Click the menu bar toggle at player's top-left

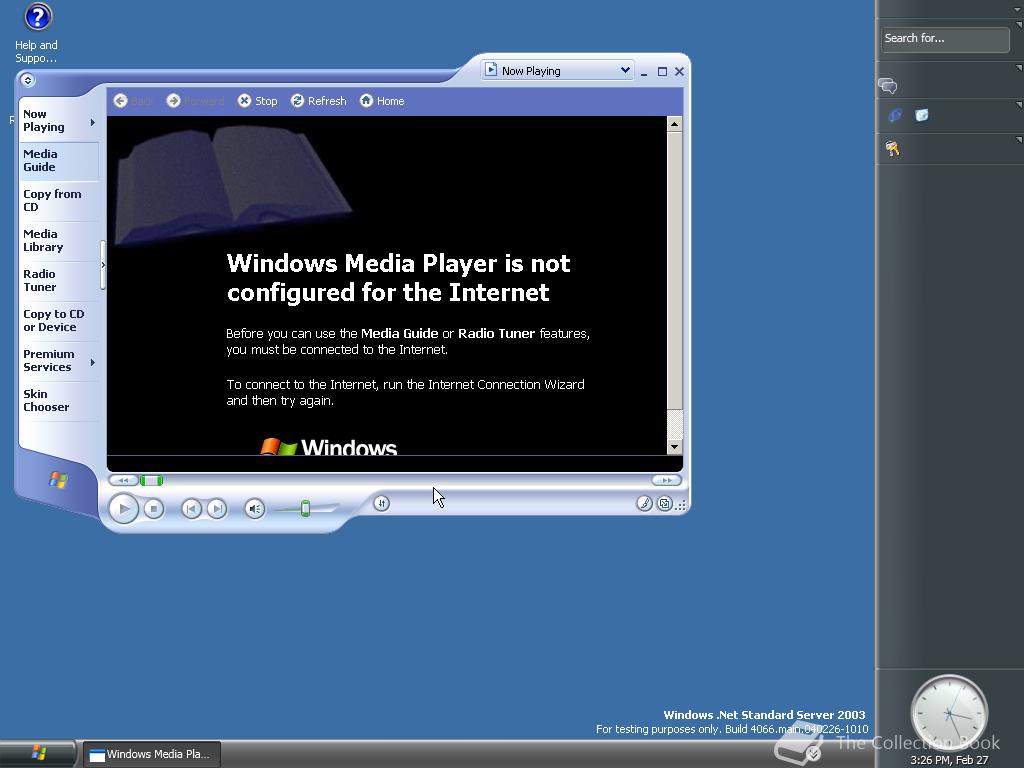[27, 80]
